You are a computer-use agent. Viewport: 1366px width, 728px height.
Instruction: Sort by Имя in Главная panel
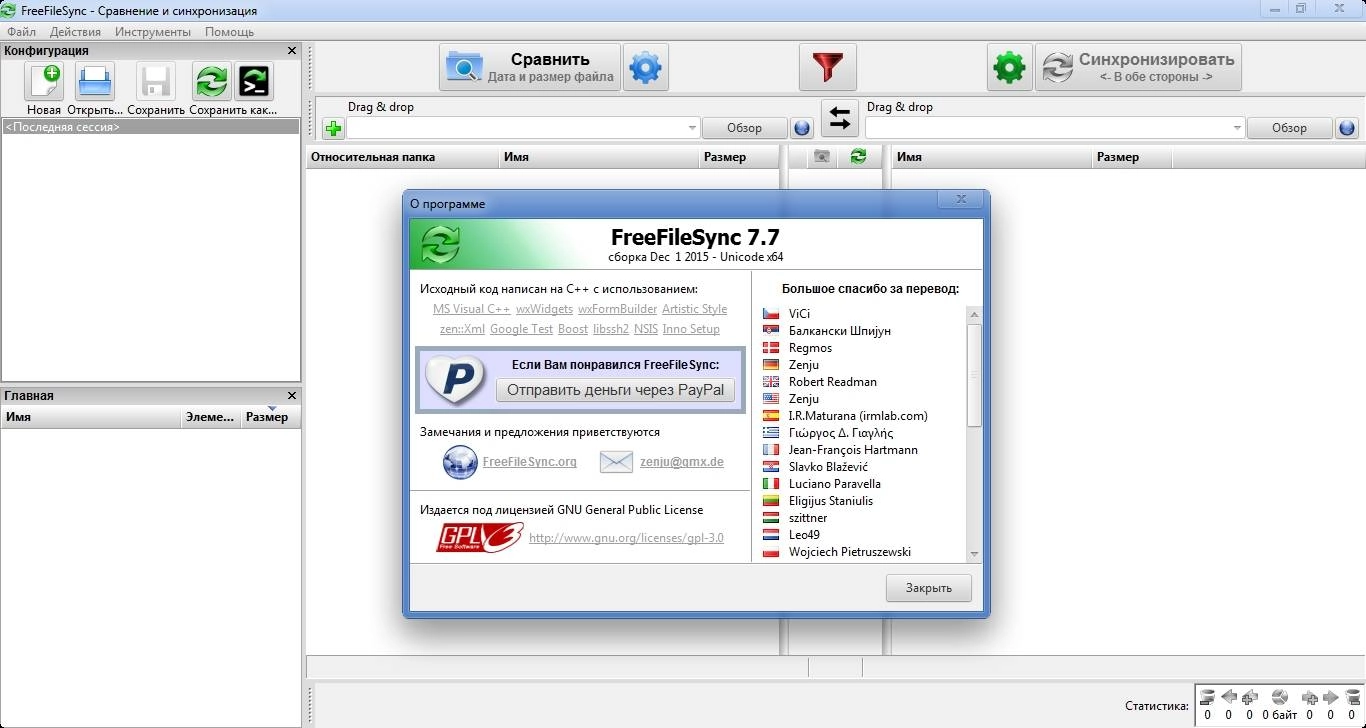(x=90, y=417)
